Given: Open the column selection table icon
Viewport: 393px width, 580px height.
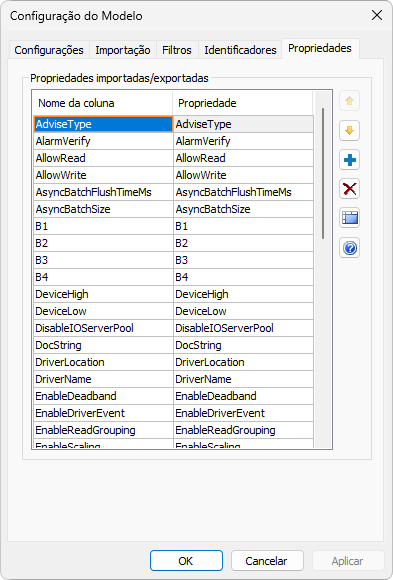Looking at the screenshot, I should 349,218.
